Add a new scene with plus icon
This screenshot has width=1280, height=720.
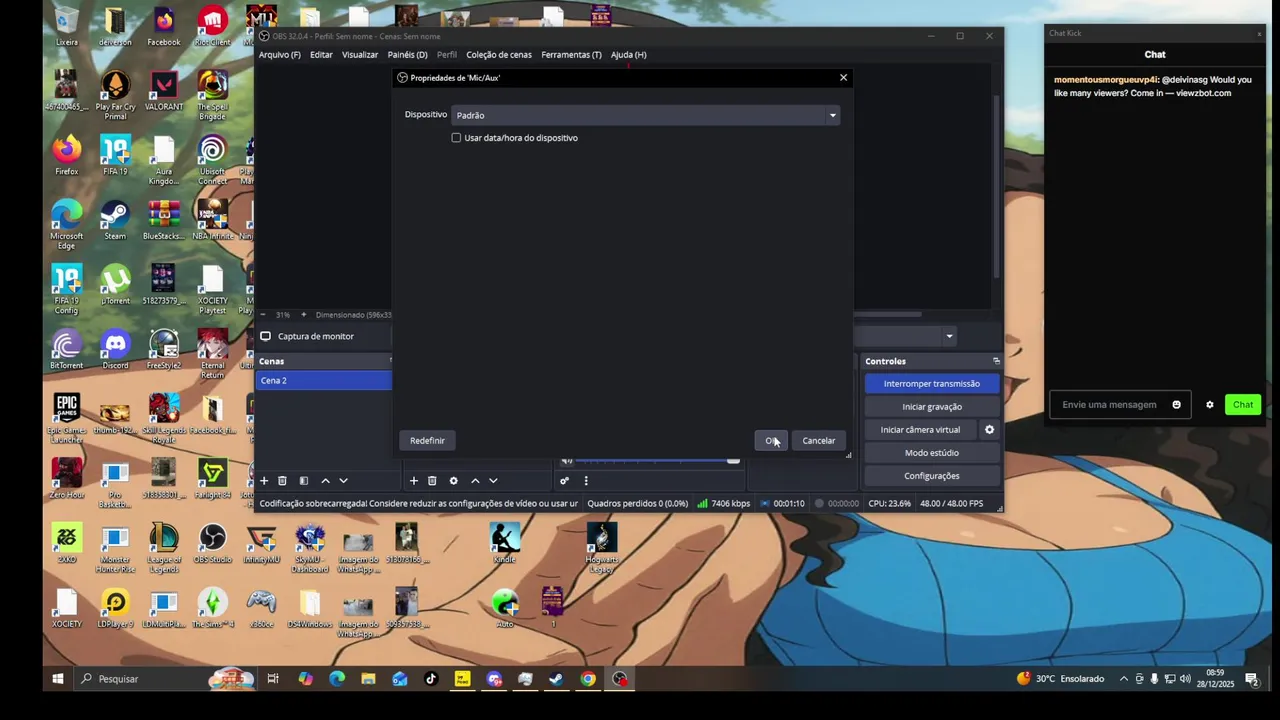pos(264,481)
